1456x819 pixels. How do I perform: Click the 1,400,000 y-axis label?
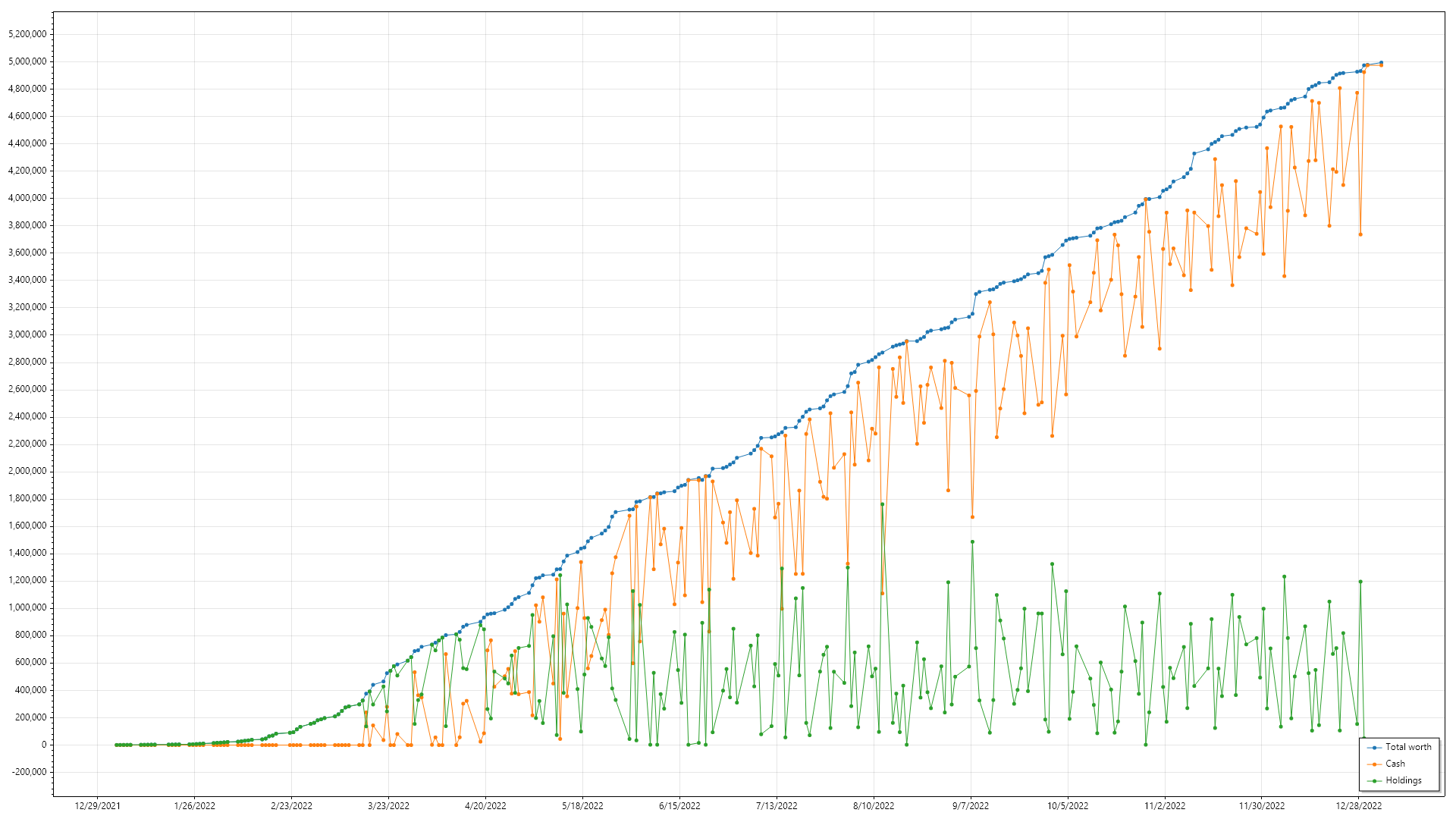(27, 553)
